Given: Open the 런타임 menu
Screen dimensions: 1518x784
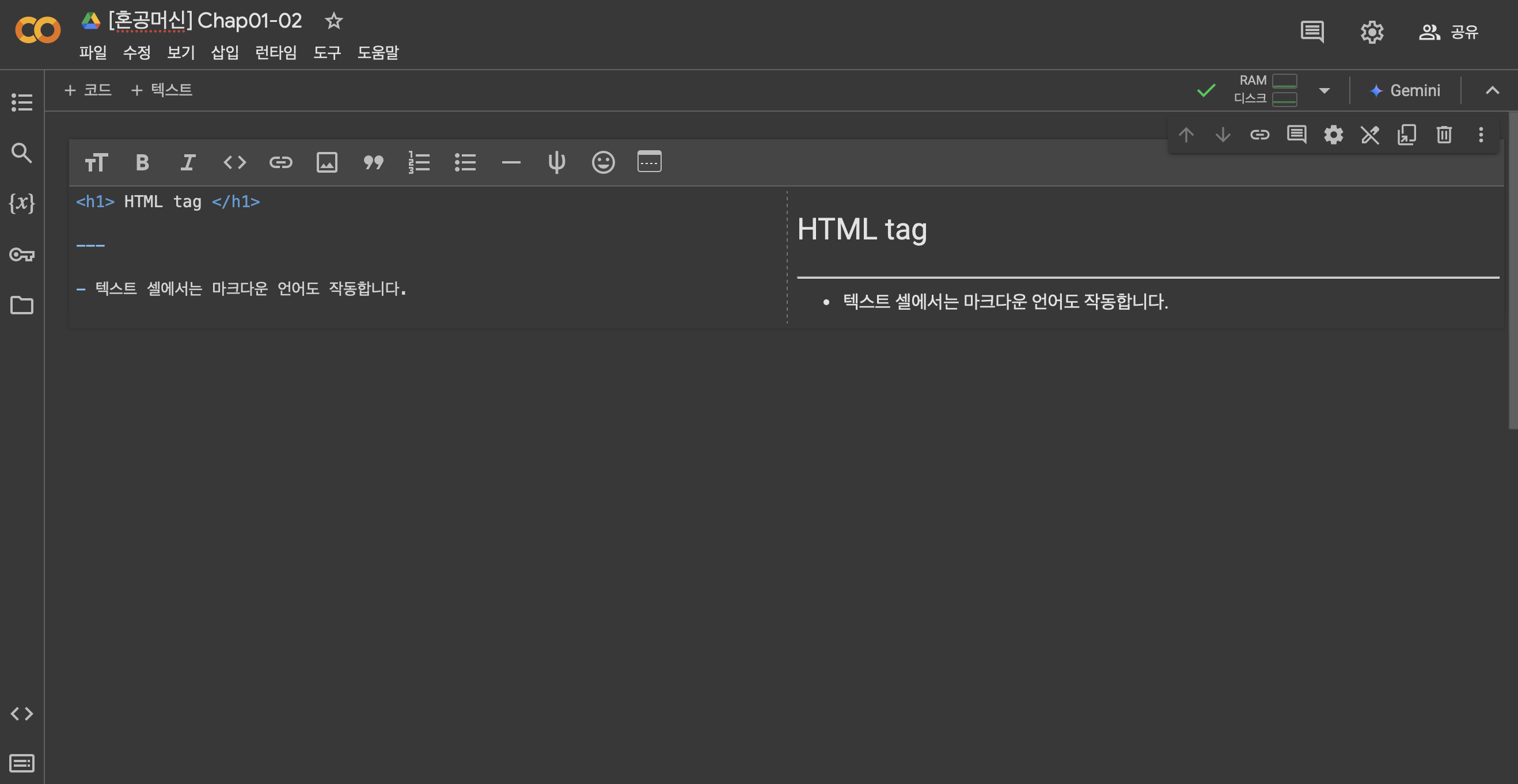Looking at the screenshot, I should tap(275, 52).
